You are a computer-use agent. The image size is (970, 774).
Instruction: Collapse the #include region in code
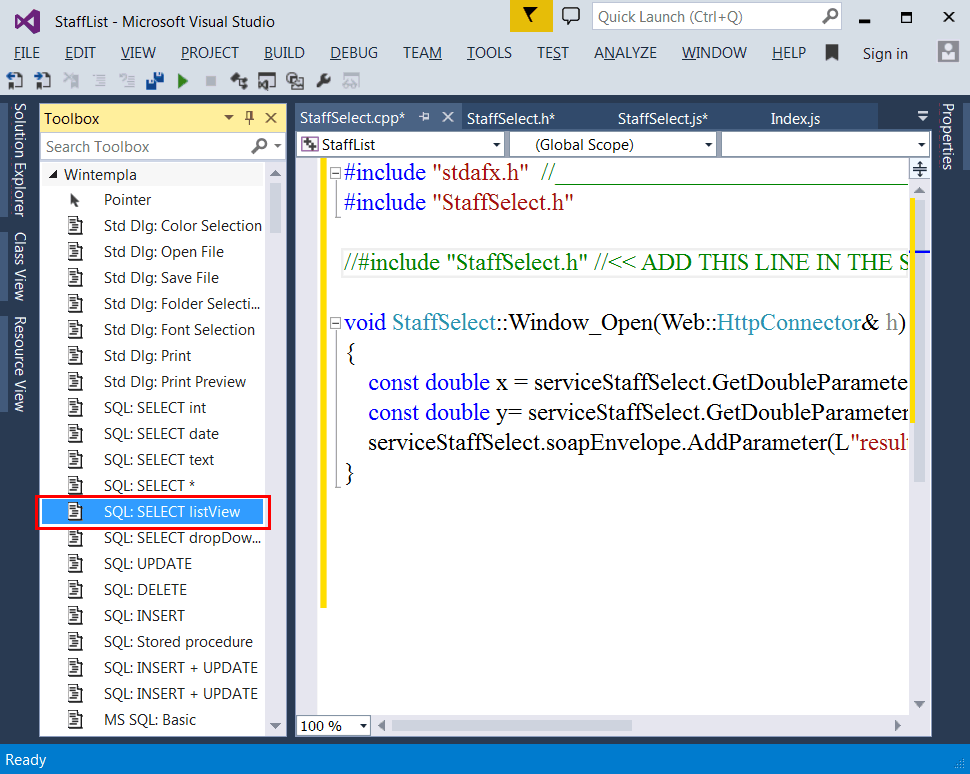tap(335, 173)
